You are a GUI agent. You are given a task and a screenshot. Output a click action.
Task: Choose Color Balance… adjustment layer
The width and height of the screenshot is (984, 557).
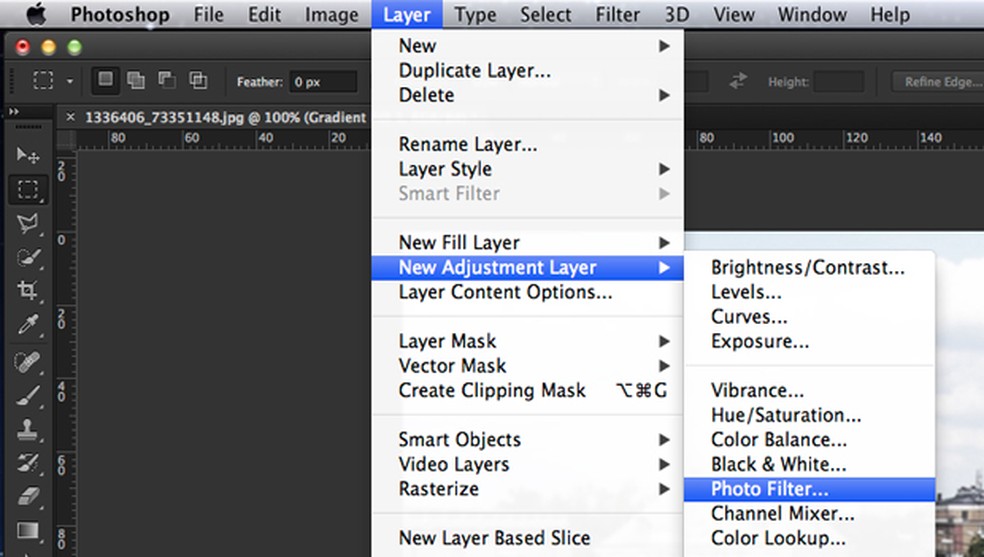[x=810, y=440]
